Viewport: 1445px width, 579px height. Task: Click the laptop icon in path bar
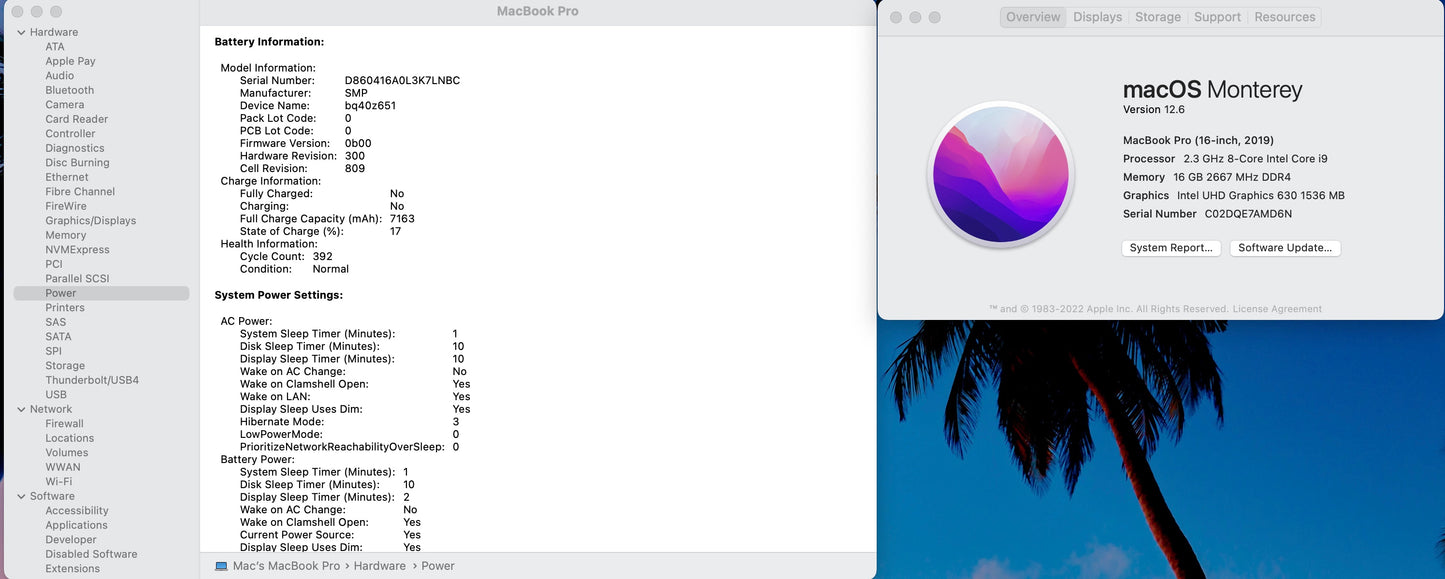(221, 566)
